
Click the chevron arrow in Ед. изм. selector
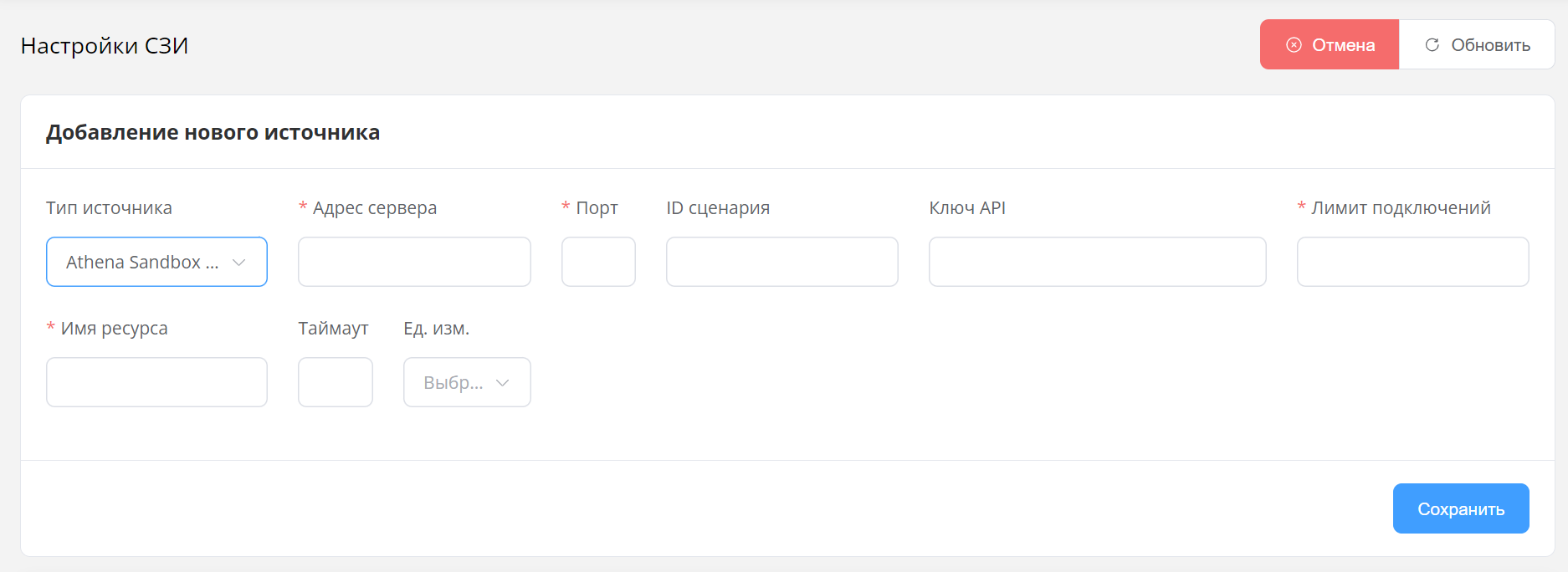click(x=503, y=383)
